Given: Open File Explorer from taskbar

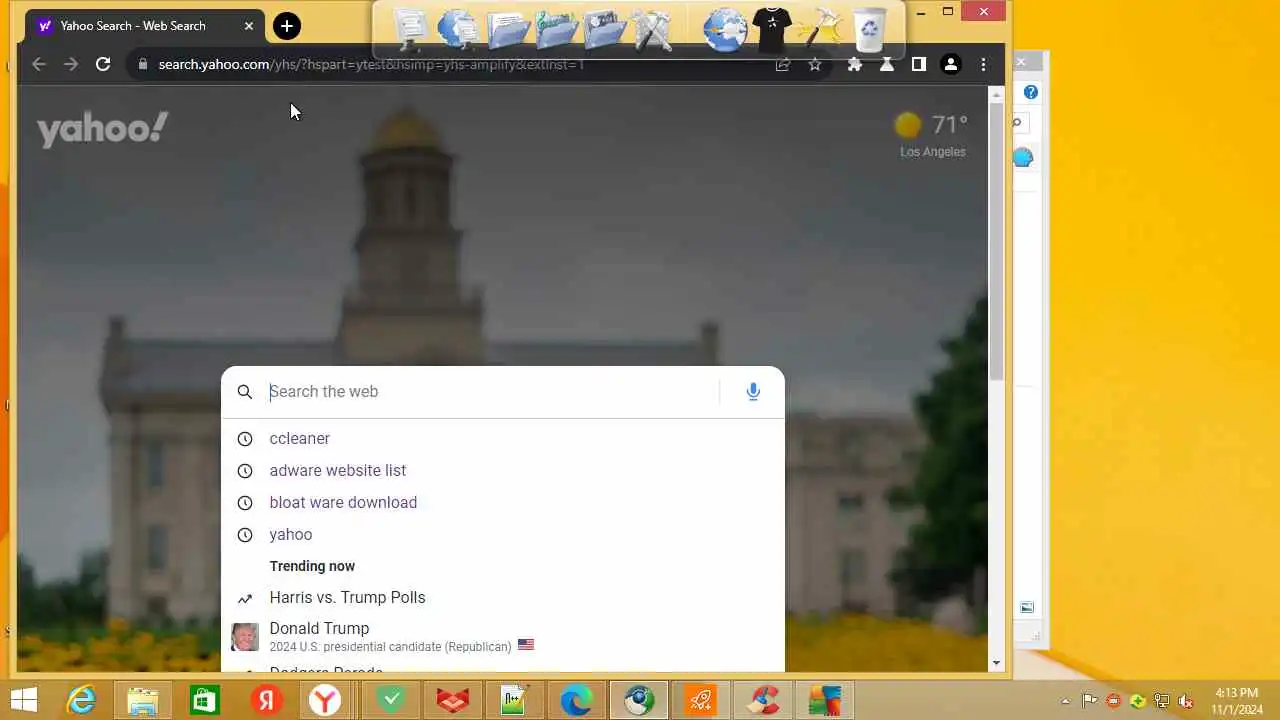Looking at the screenshot, I should coord(142,700).
